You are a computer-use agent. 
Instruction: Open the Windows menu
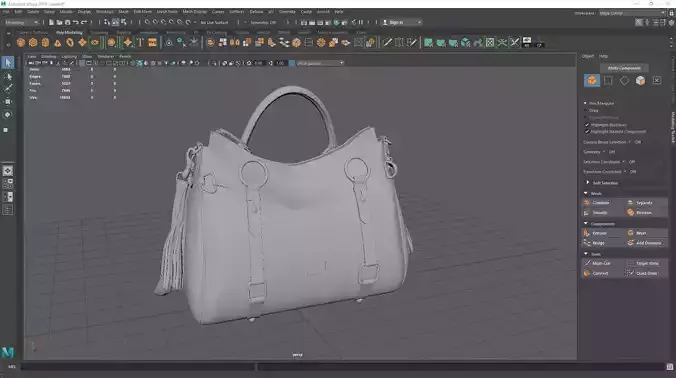point(104,12)
